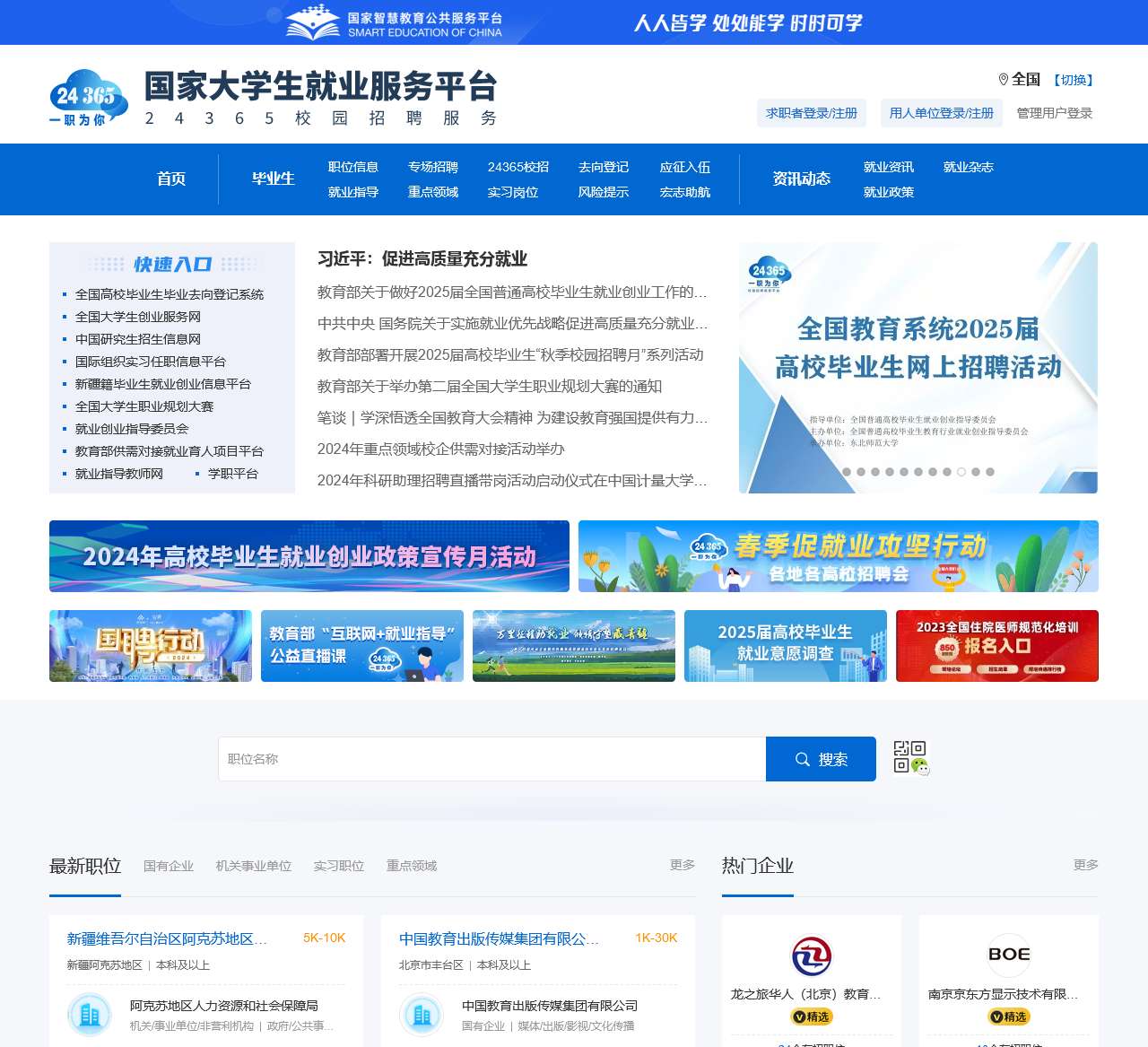Image resolution: width=1148 pixels, height=1047 pixels.
Task: Open news 2024年重点领域校企供需对接活动举办
Action: 441,449
